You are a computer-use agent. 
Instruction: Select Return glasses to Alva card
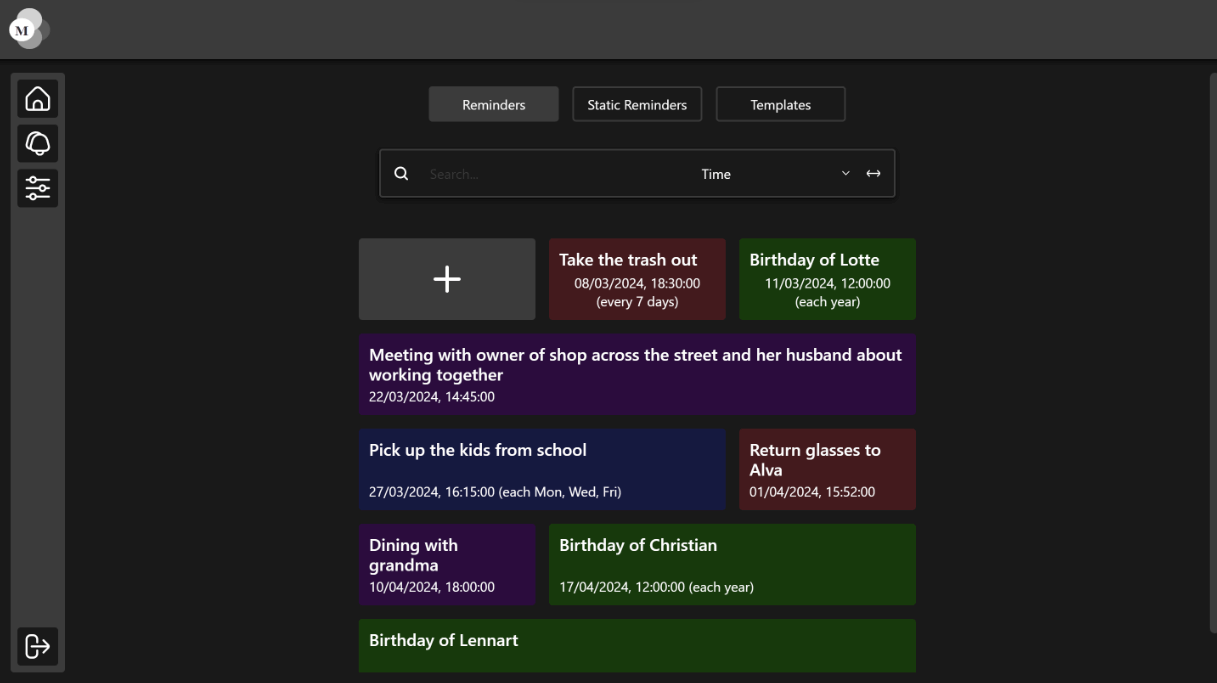(827, 470)
